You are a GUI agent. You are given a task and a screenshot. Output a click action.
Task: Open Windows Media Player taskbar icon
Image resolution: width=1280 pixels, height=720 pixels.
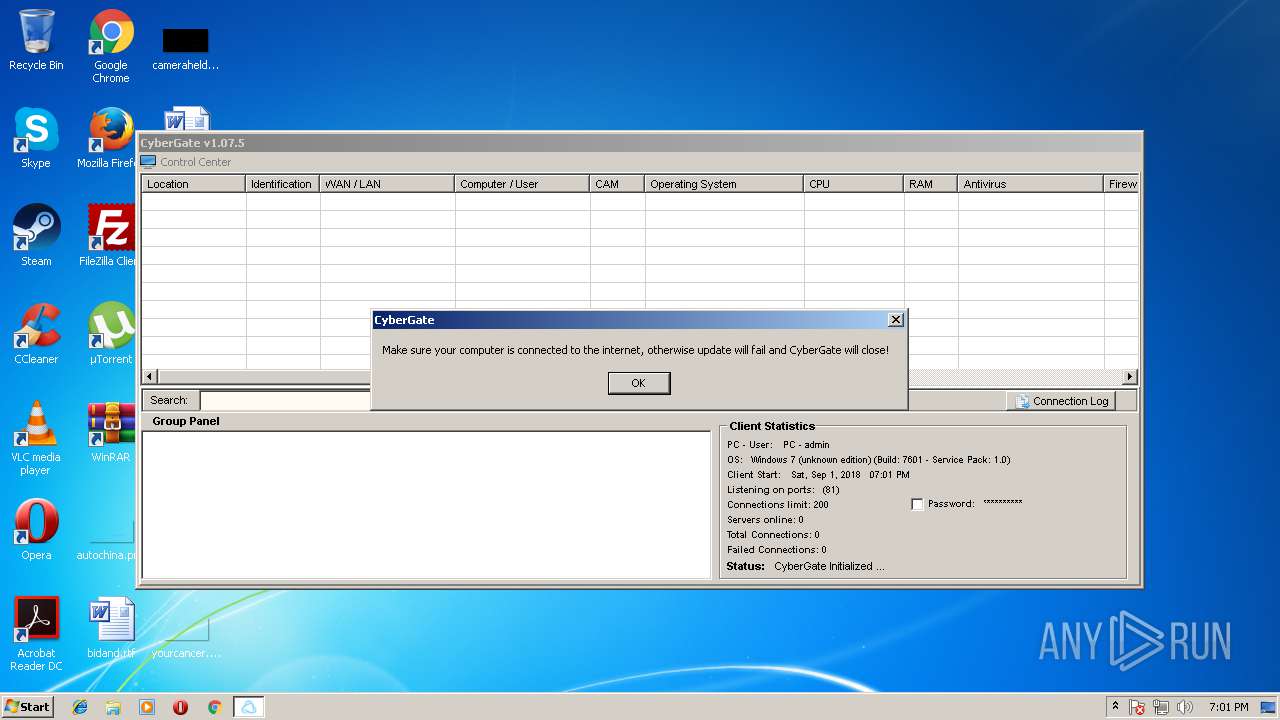tap(147, 707)
